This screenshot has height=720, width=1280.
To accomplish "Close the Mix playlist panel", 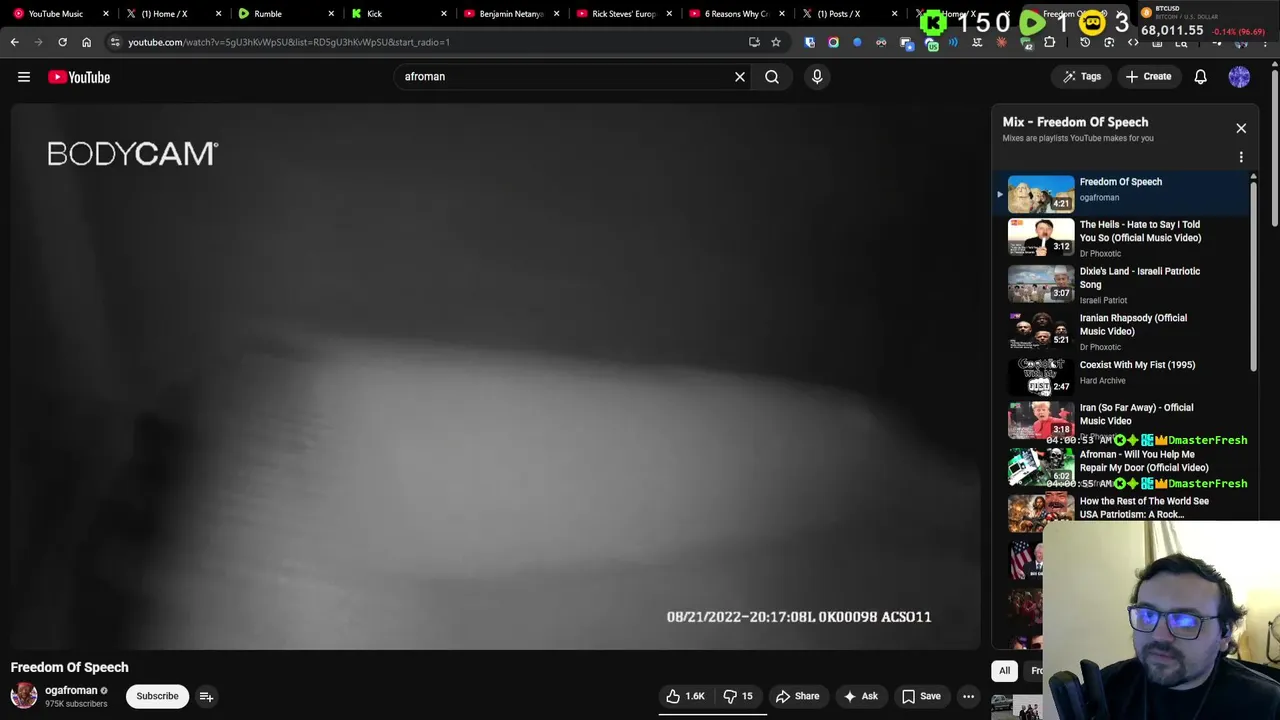I will click(x=1241, y=128).
